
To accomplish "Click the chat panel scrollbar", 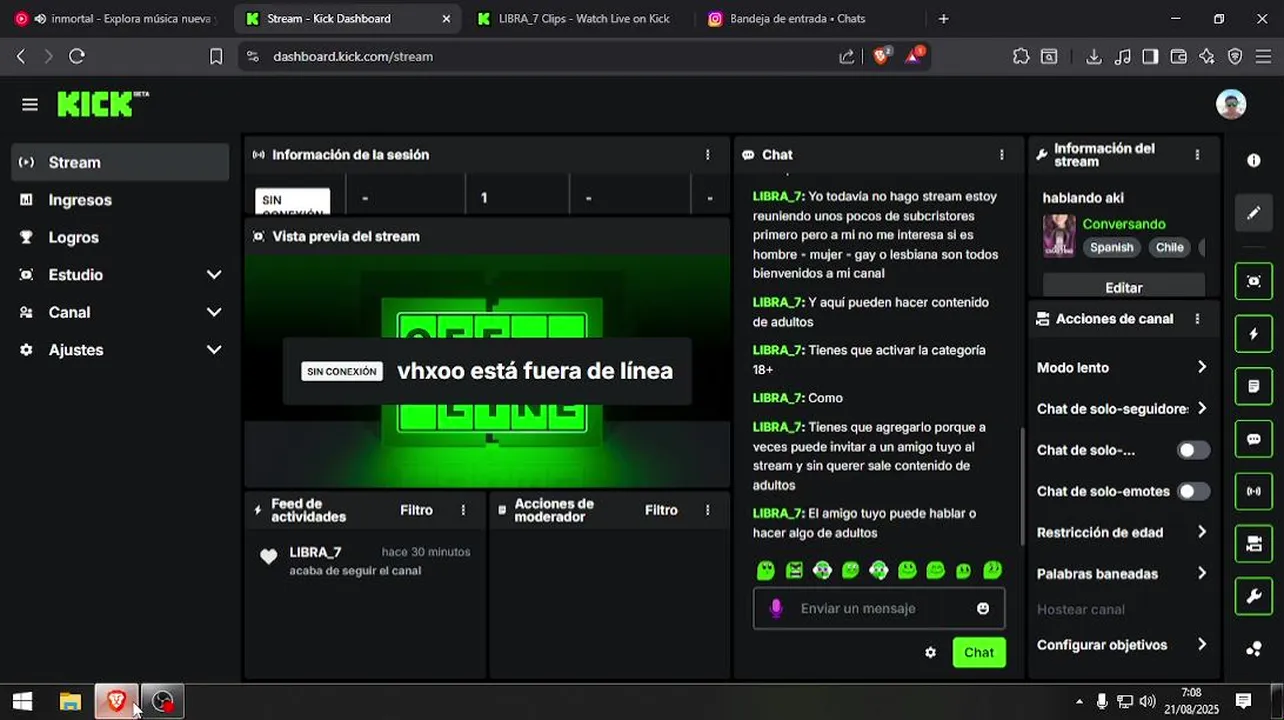I will pyautogui.click(x=1022, y=485).
